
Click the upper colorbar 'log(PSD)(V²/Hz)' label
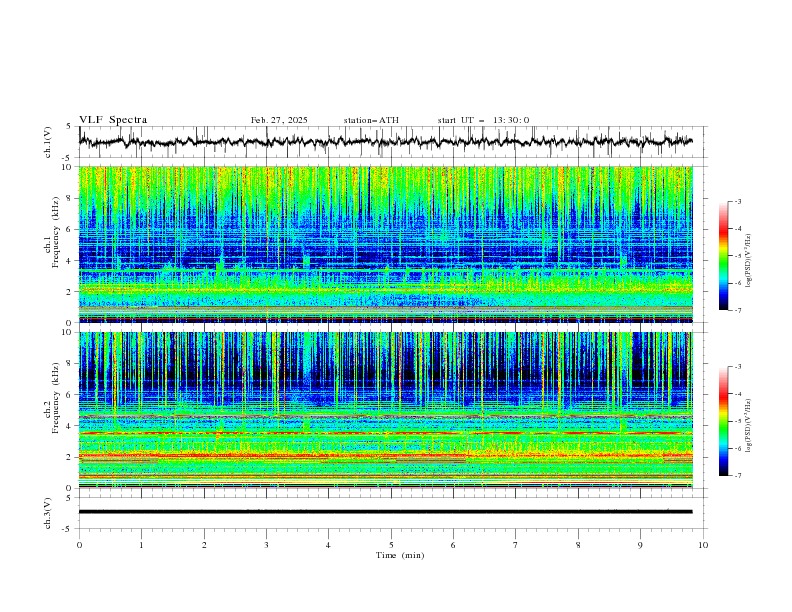tap(748, 261)
